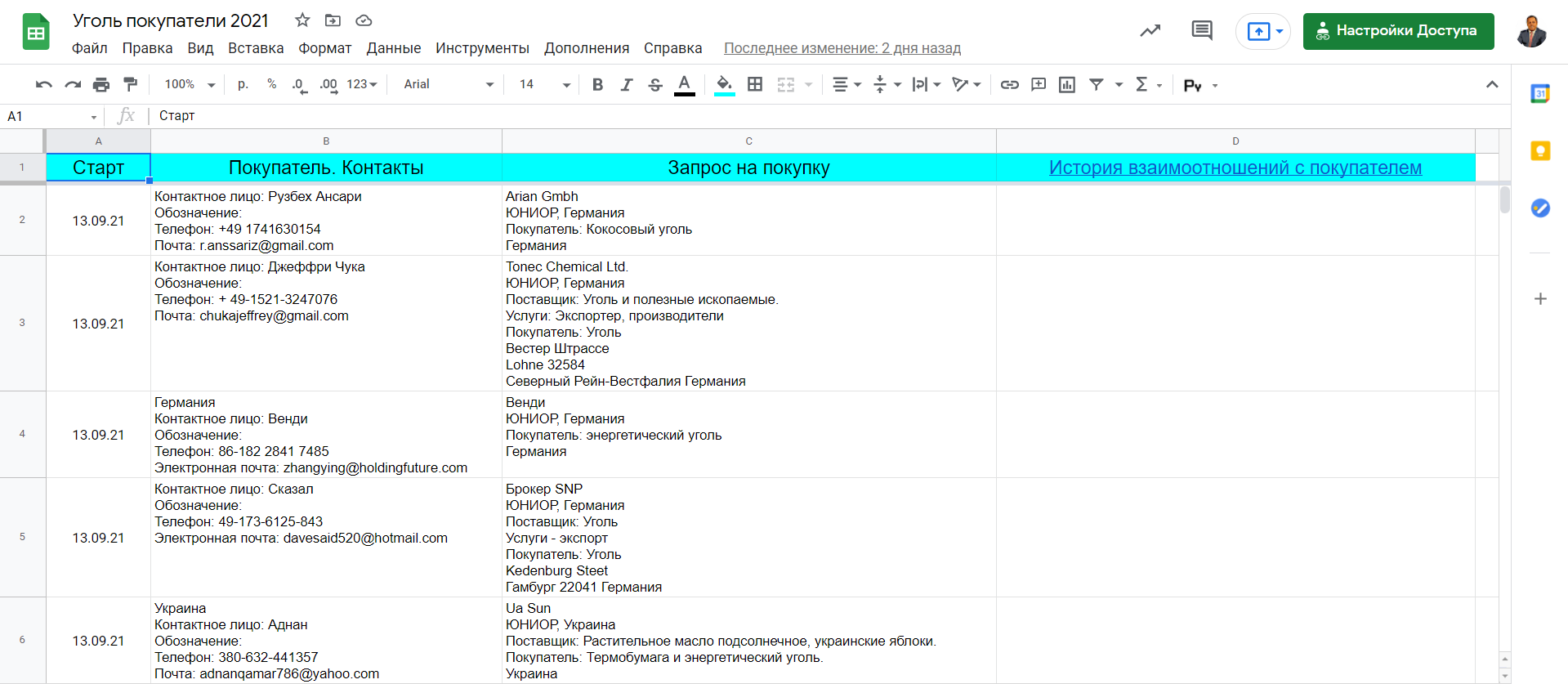
Task: Click the insert link icon
Action: point(1010,84)
